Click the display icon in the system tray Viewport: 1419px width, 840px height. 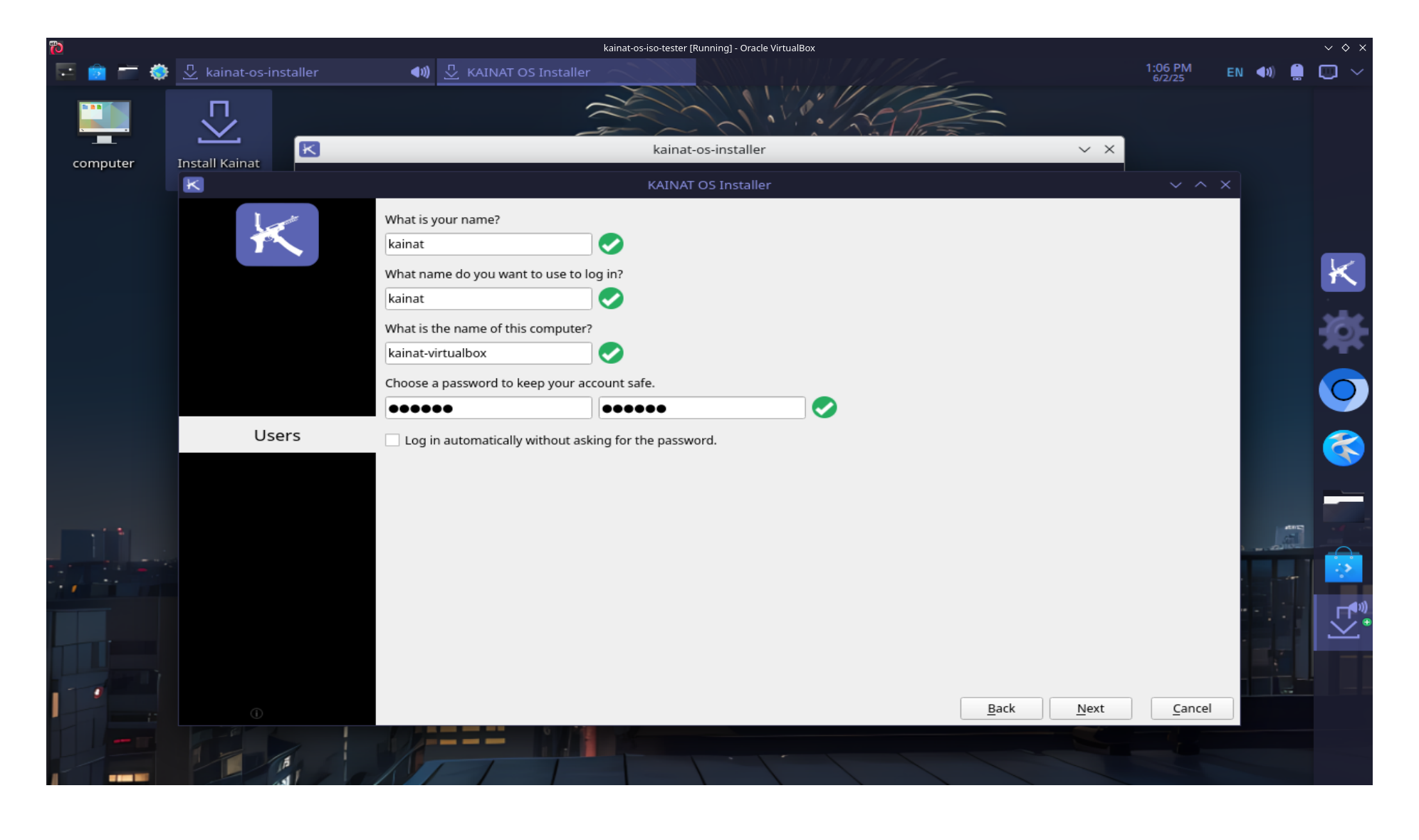[x=1328, y=72]
